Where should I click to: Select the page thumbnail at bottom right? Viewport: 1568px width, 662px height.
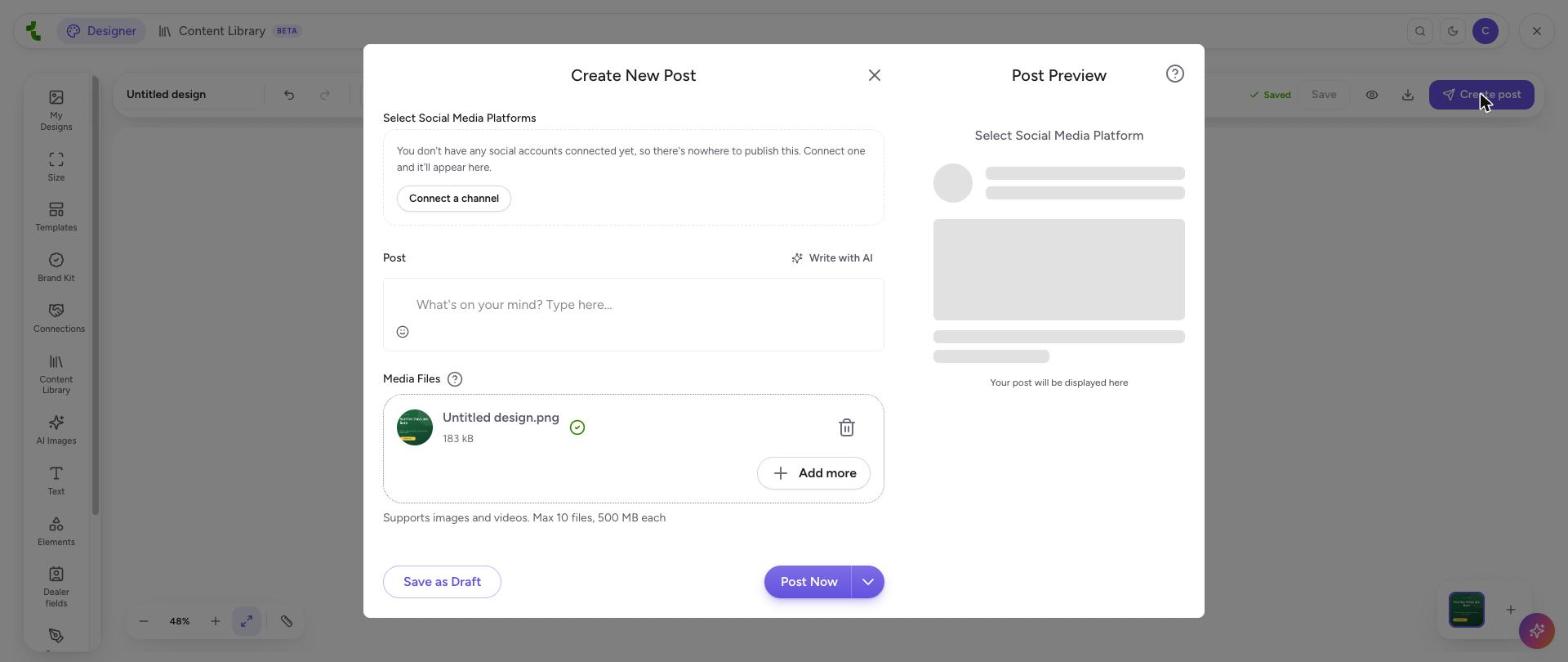click(x=1467, y=609)
